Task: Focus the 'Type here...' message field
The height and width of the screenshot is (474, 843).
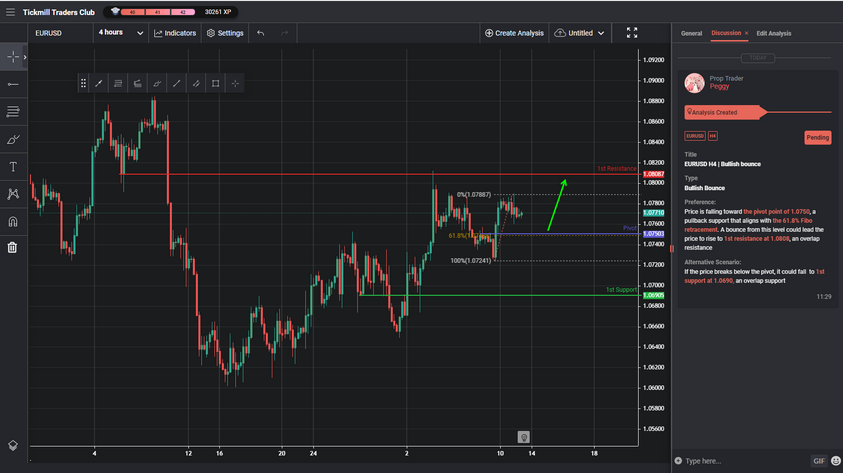Action: point(745,461)
